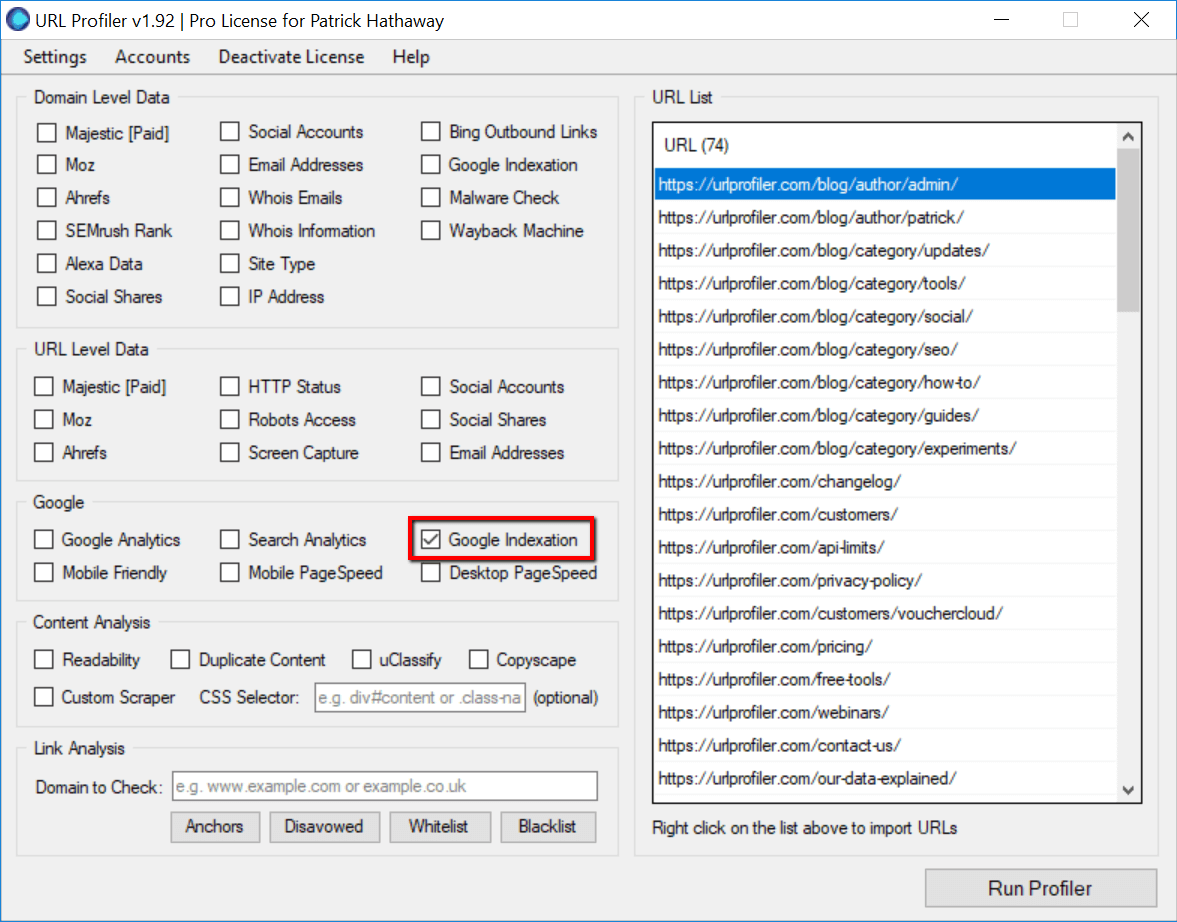This screenshot has height=922, width=1177.
Task: Enable Screen Capture under URL Level Data
Action: tap(229, 452)
